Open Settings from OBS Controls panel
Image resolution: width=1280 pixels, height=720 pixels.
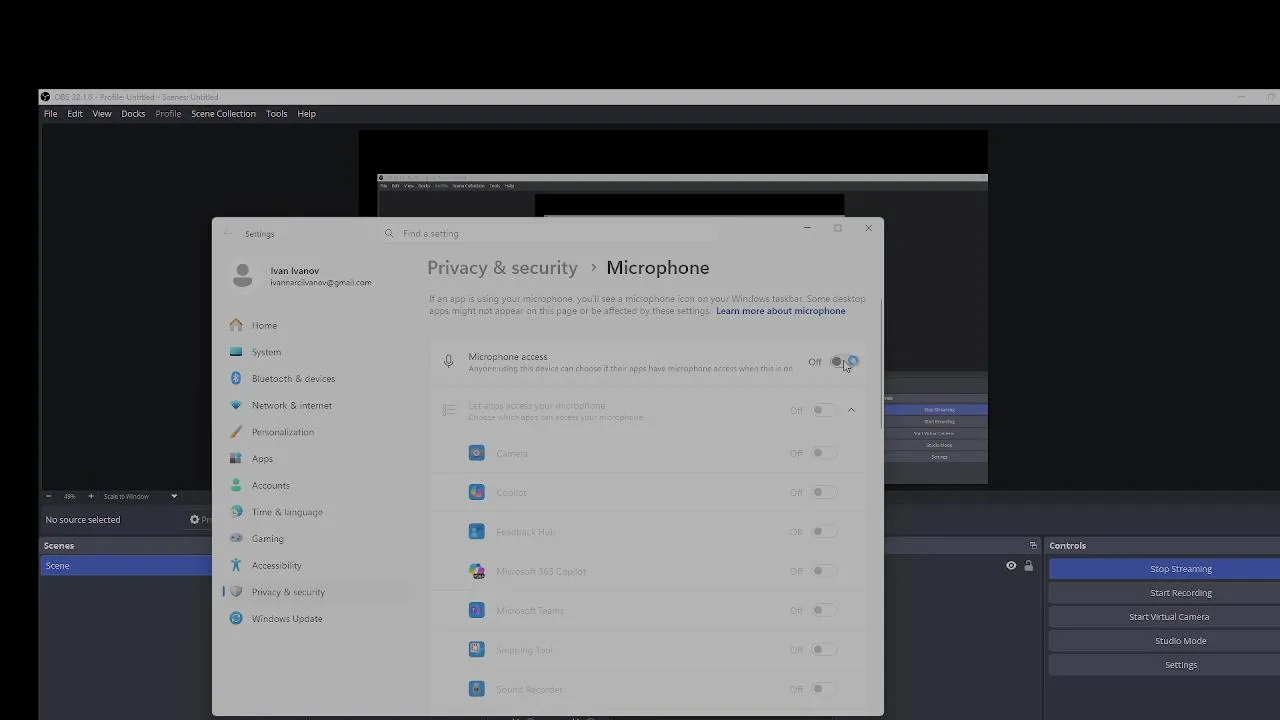pyautogui.click(x=1180, y=665)
